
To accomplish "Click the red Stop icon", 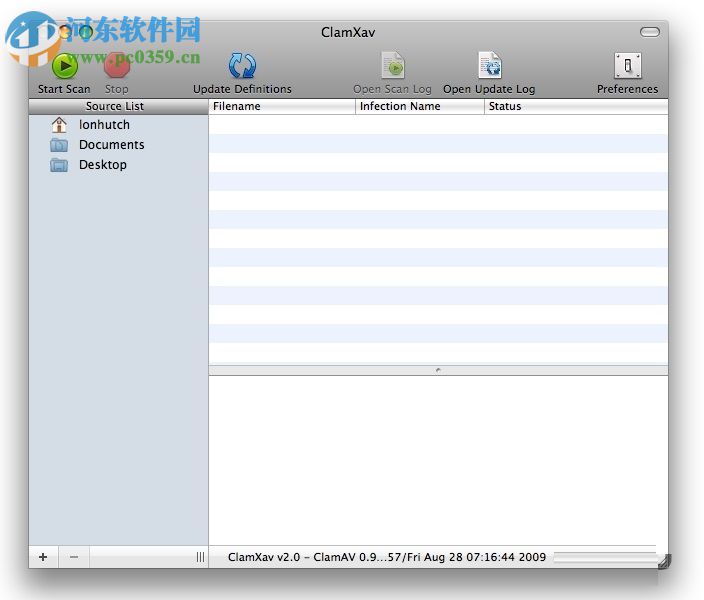I will point(117,66).
